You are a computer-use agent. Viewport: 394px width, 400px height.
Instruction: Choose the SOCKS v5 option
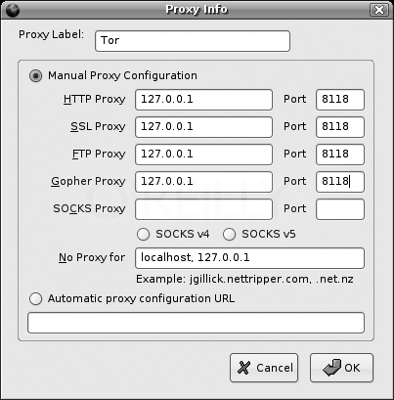coord(229,234)
